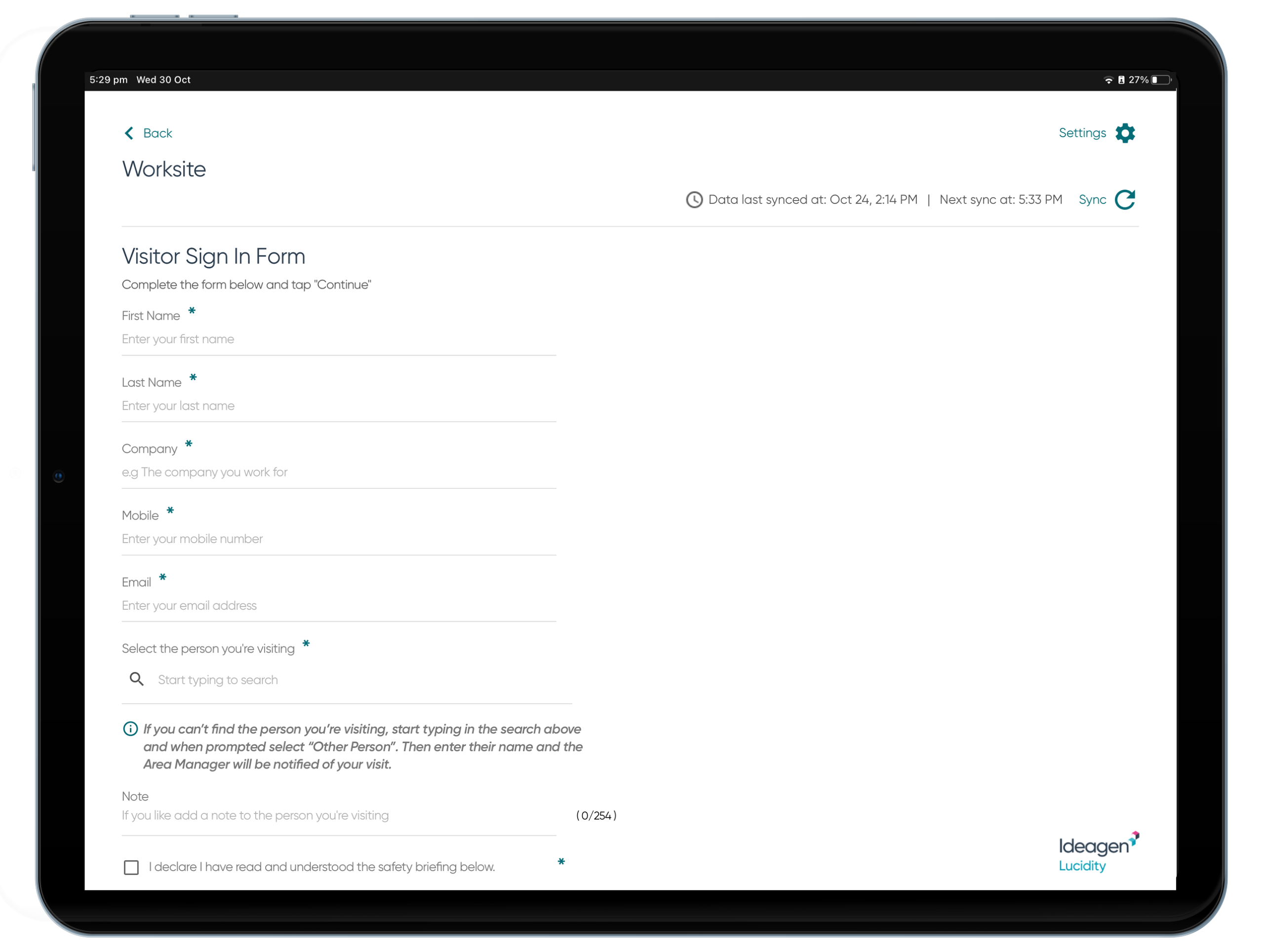Click the Back chevron arrow icon
1264x952 pixels.
[x=128, y=133]
